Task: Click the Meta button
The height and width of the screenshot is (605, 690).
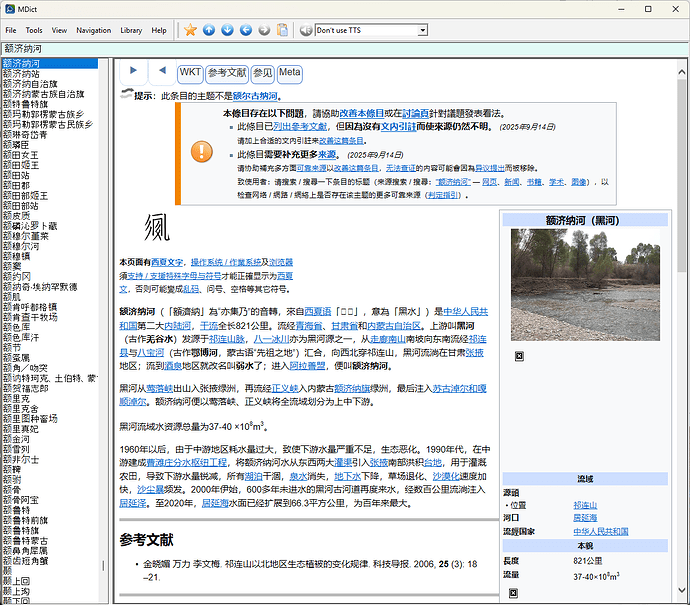Action: click(289, 73)
